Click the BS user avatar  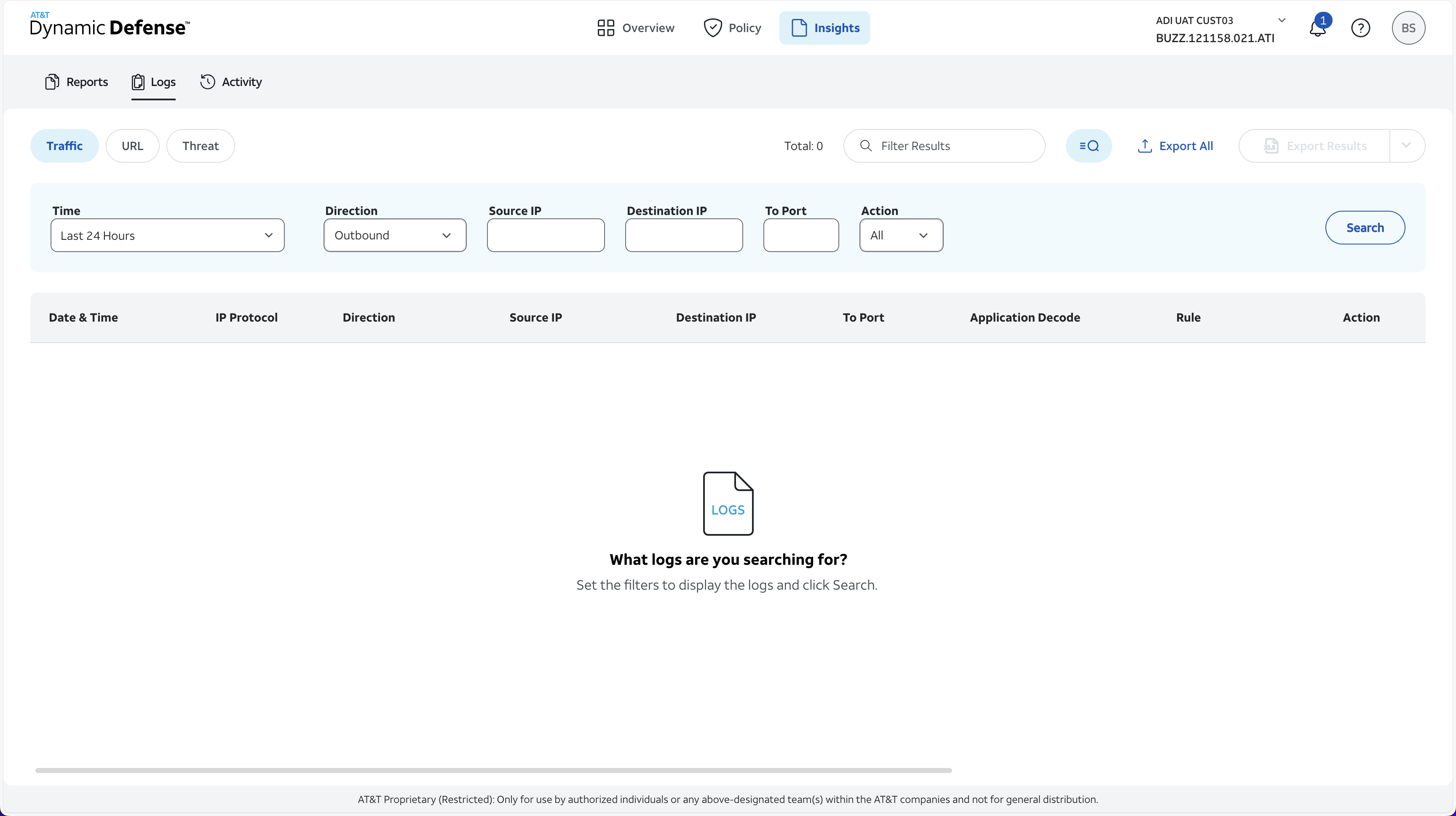[1408, 28]
